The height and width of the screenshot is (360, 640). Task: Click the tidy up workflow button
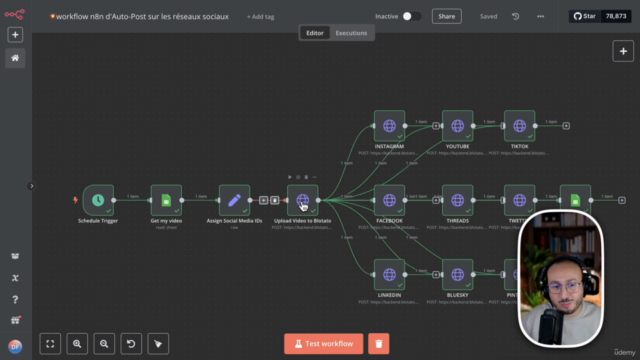click(x=158, y=344)
